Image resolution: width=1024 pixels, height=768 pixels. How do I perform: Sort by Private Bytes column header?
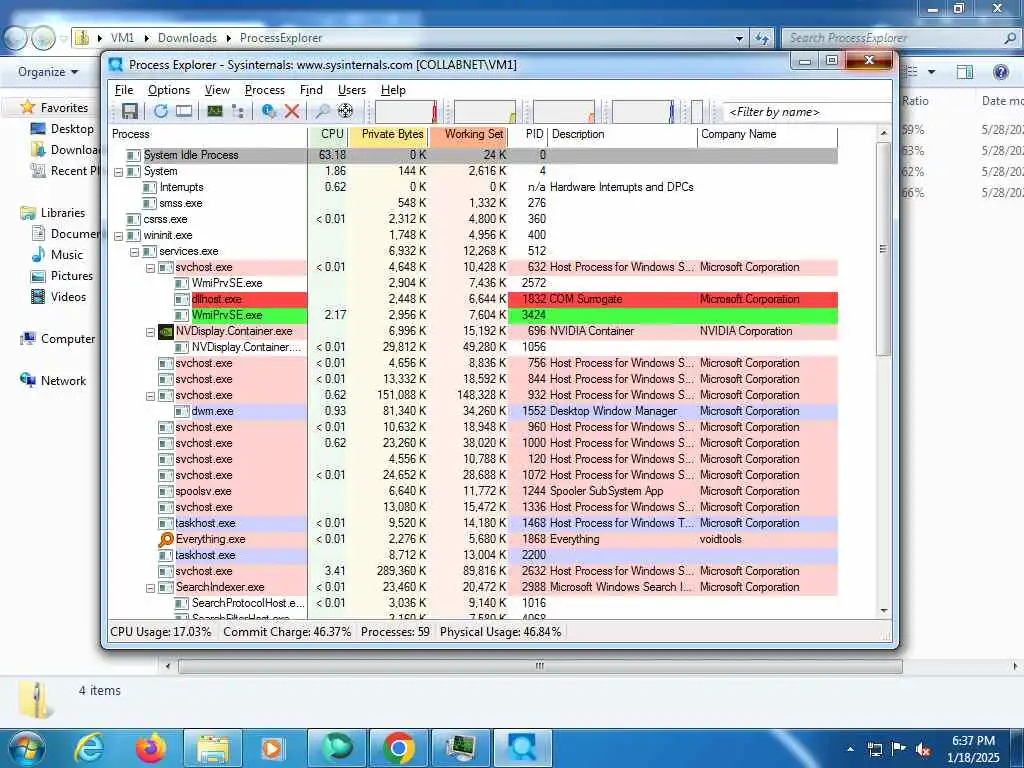click(389, 134)
